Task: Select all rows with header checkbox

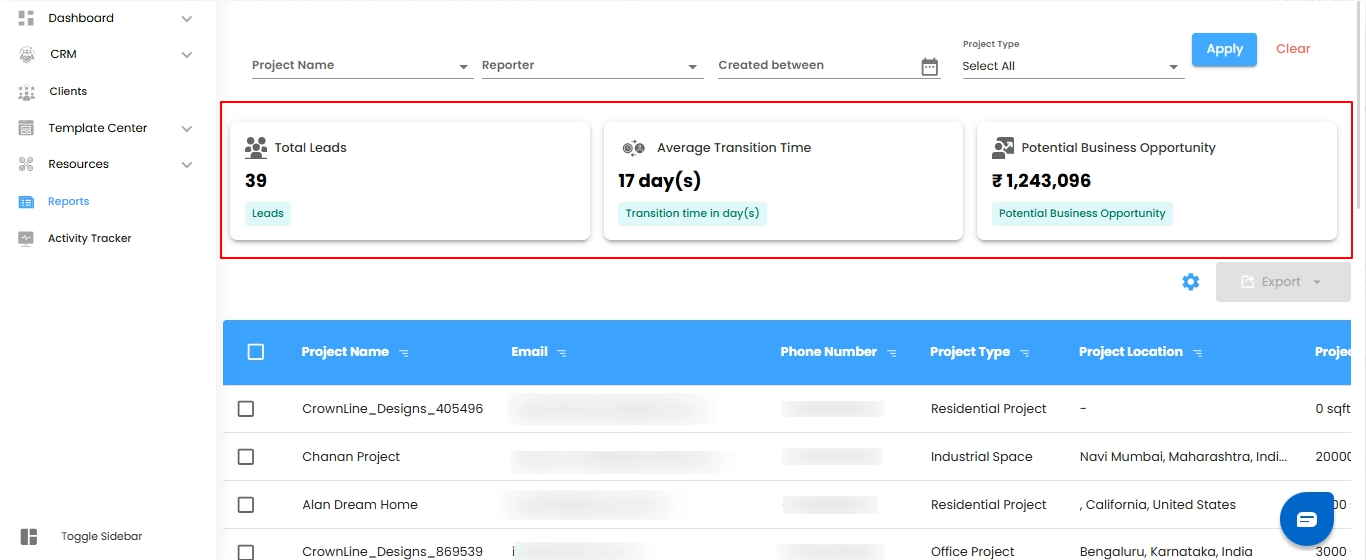Action: pos(256,352)
